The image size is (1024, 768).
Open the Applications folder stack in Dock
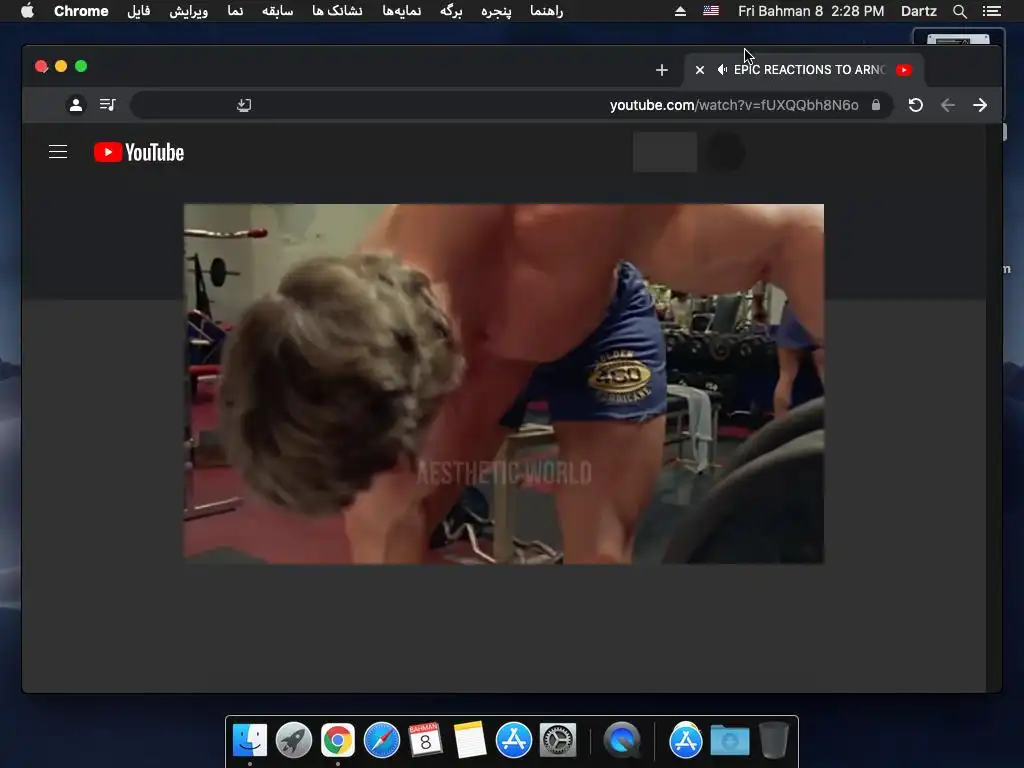(686, 740)
